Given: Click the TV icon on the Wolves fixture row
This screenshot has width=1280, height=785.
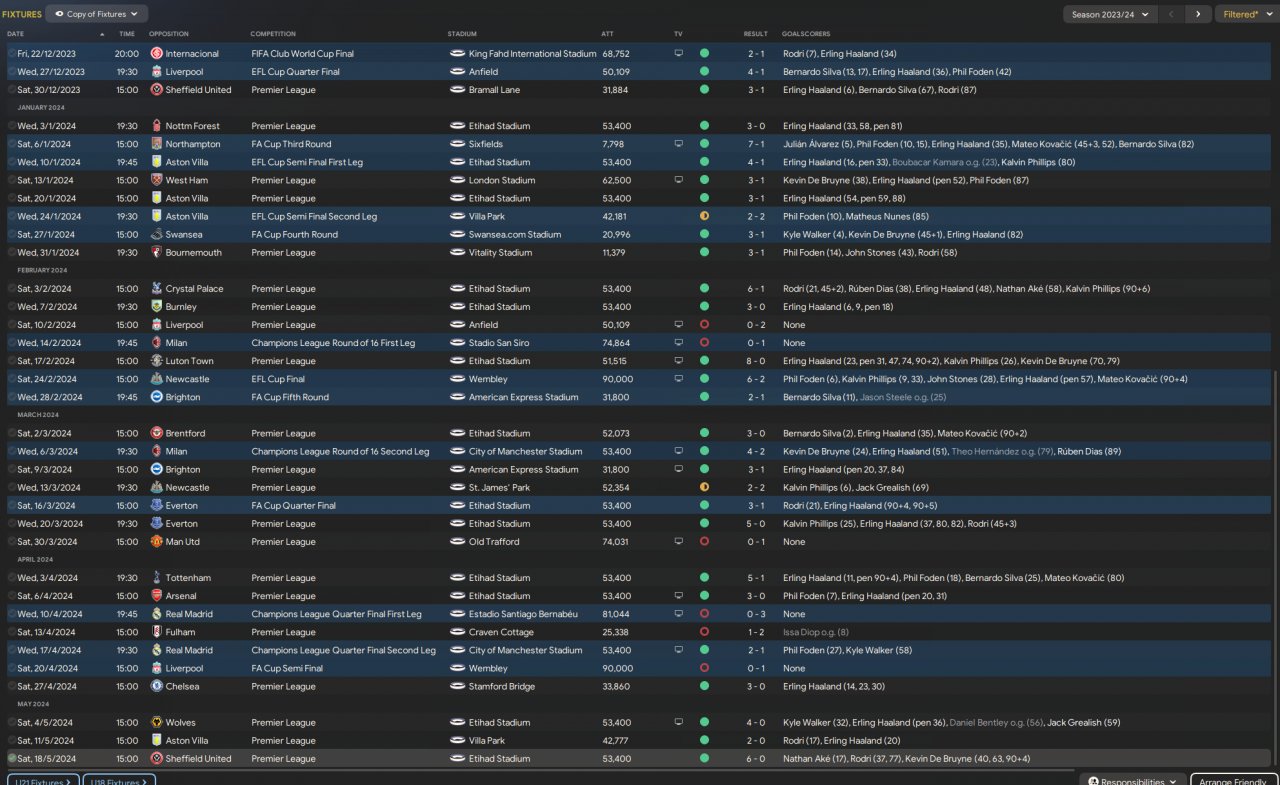Looking at the screenshot, I should 679,723.
